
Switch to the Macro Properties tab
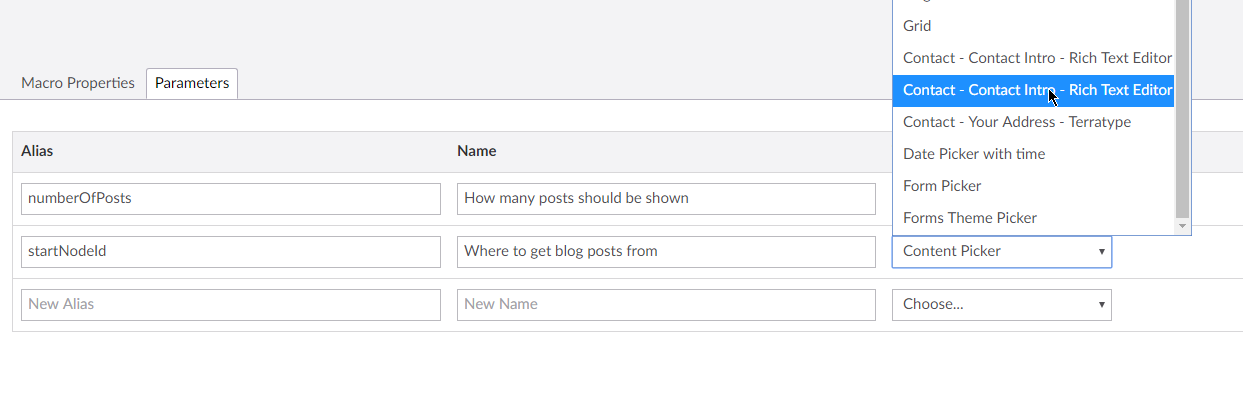[x=78, y=83]
